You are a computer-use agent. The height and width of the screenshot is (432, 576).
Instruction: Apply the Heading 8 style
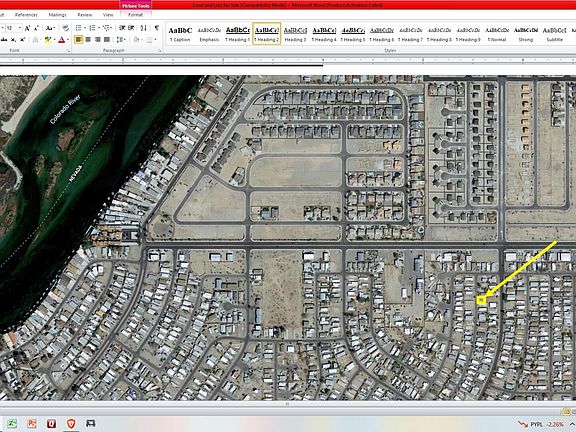pyautogui.click(x=439, y=34)
